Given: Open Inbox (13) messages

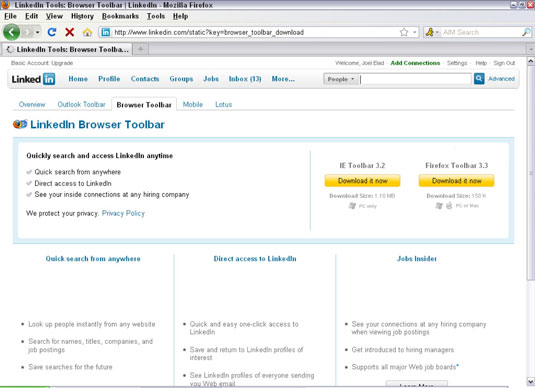Looking at the screenshot, I should [x=245, y=79].
